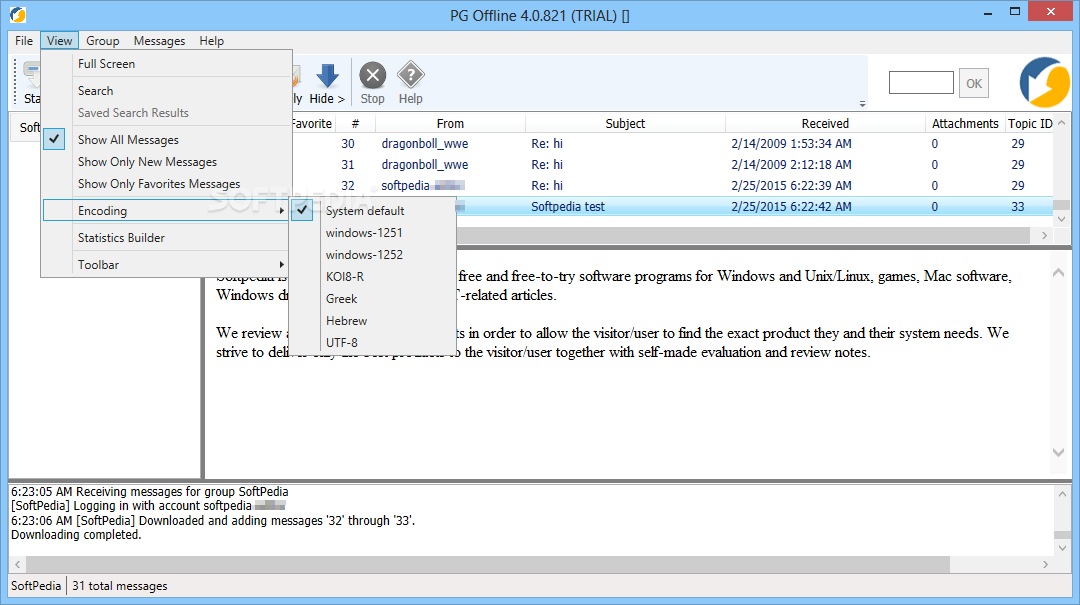Viewport: 1080px width, 605px height.
Task: Close the PG Offline window
Action: click(x=1051, y=12)
